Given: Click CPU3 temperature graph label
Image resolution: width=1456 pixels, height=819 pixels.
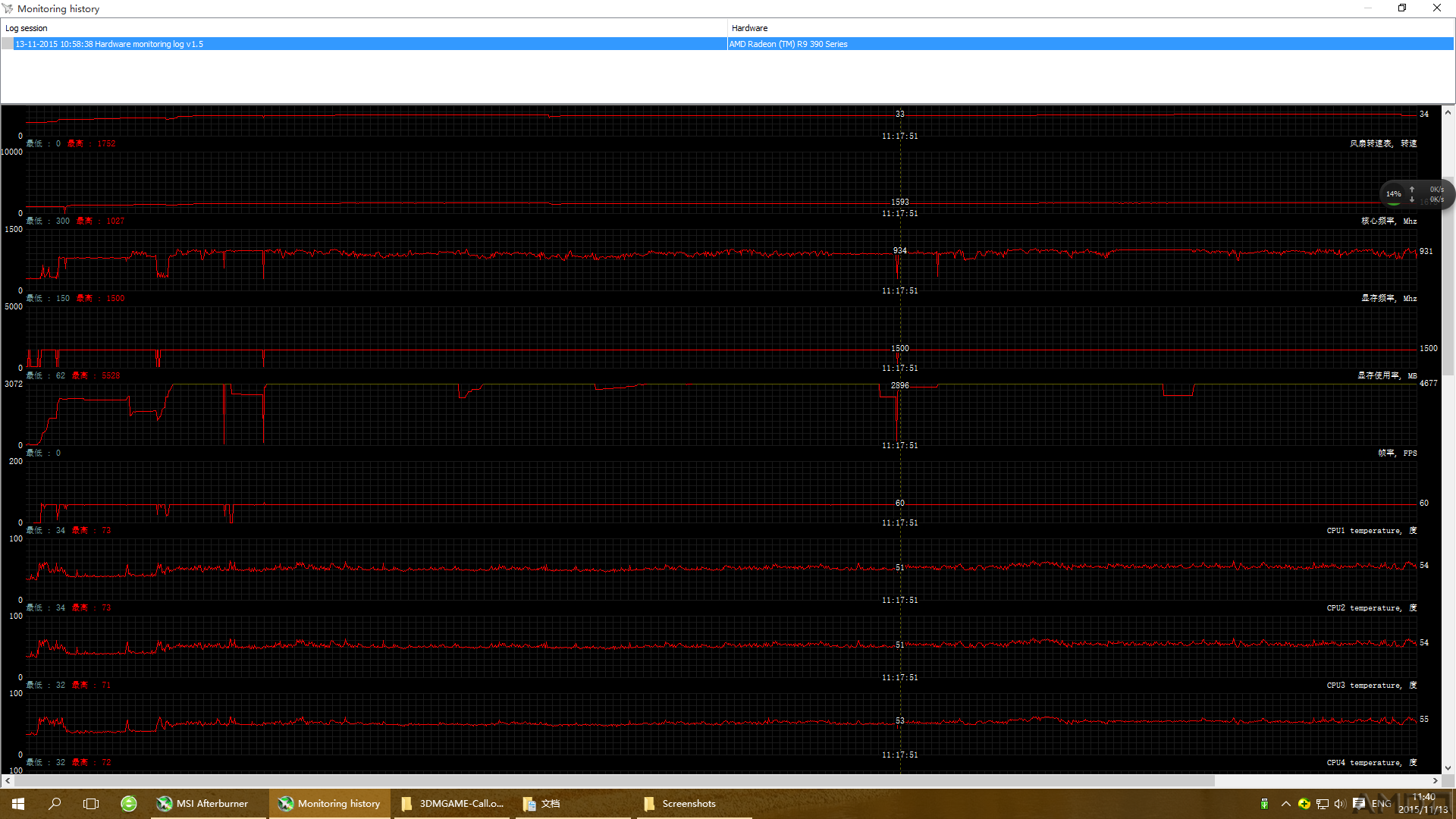Looking at the screenshot, I should coord(1371,685).
